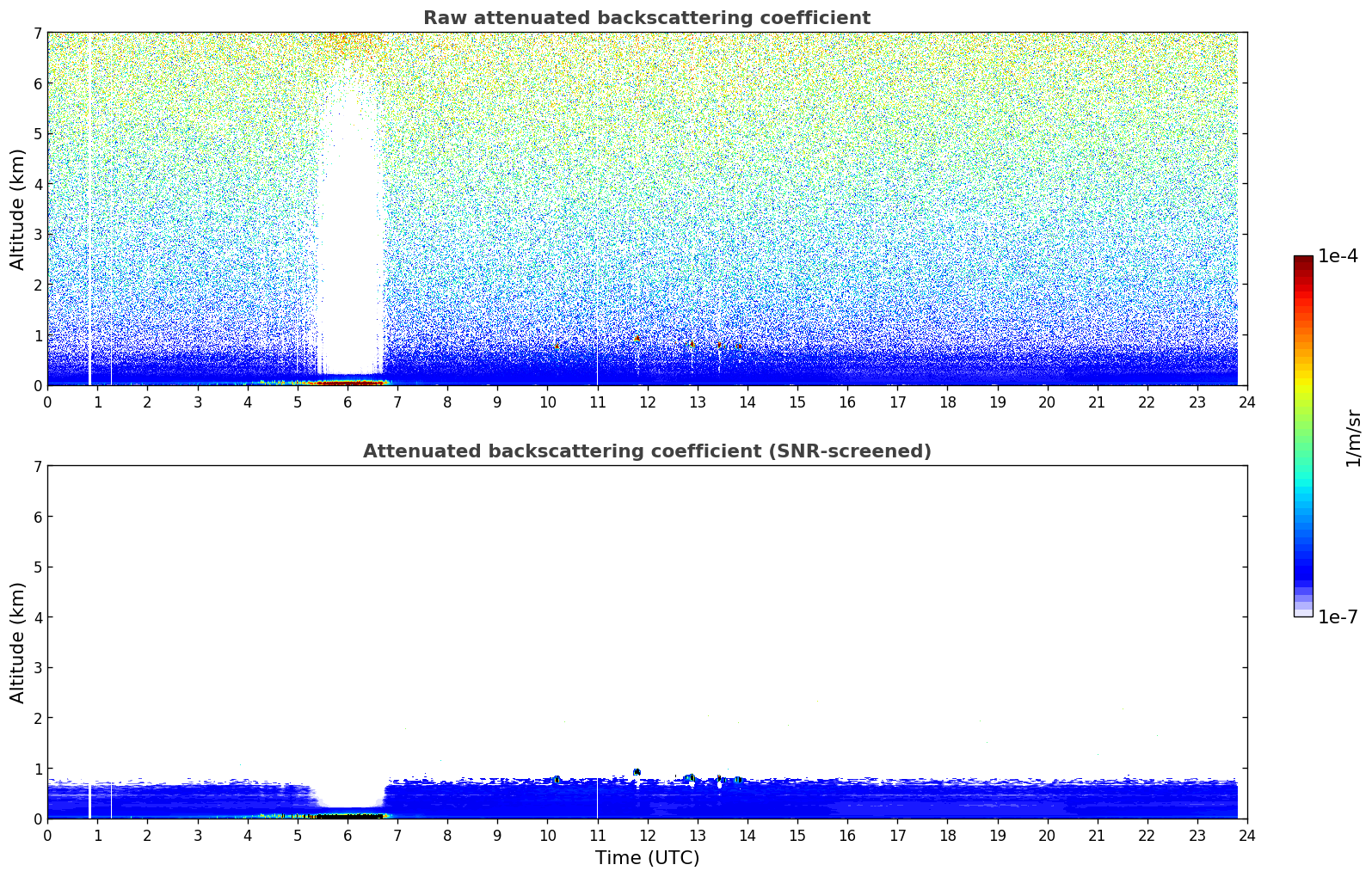Click the SNR-screened plot's 'Altitude (km)' label

click(18, 642)
